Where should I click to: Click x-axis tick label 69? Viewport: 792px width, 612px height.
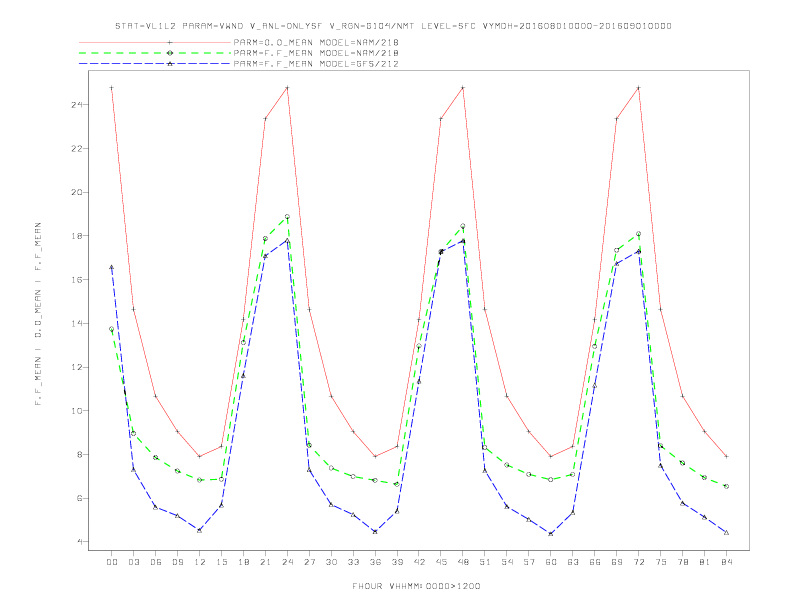tap(617, 562)
